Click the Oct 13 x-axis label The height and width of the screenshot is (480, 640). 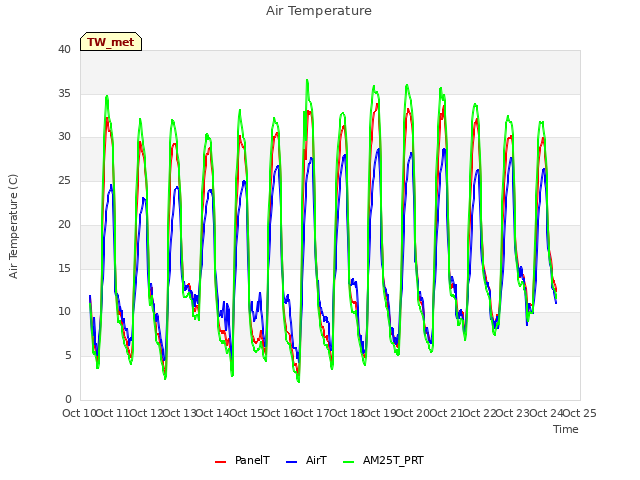[179, 413]
